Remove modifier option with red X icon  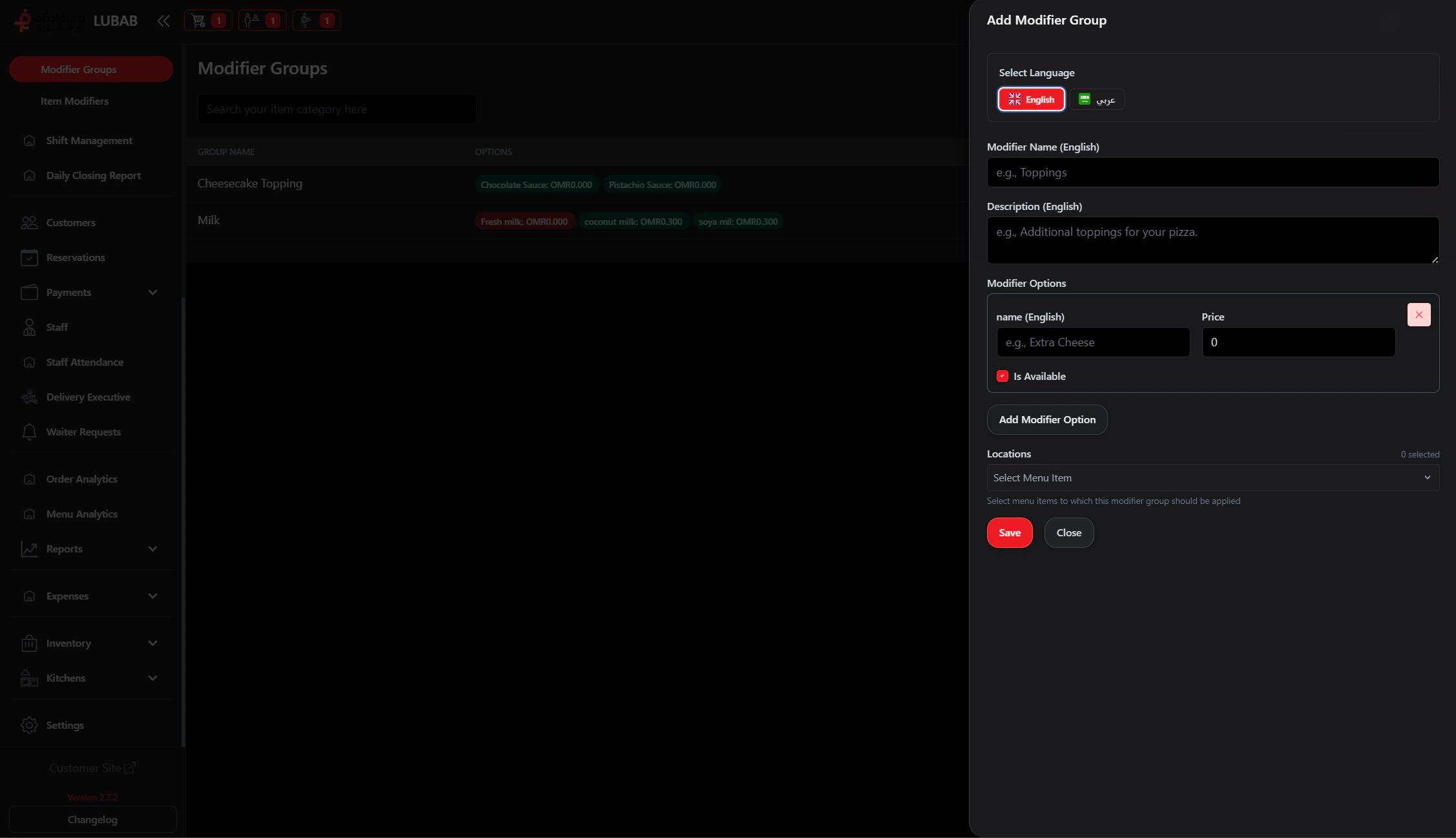(x=1419, y=315)
